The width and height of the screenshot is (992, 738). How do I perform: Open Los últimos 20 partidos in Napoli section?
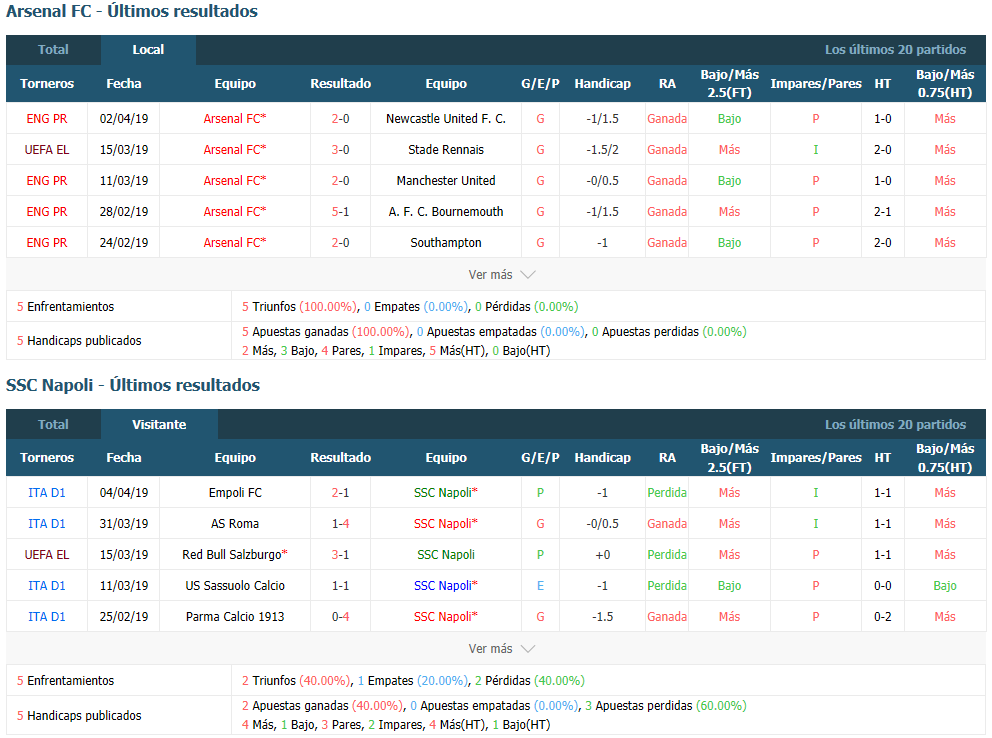tap(895, 424)
